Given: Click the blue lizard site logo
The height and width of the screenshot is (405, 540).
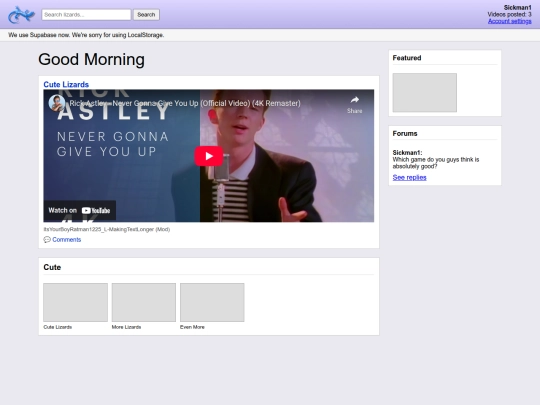Looking at the screenshot, I should [21, 15].
